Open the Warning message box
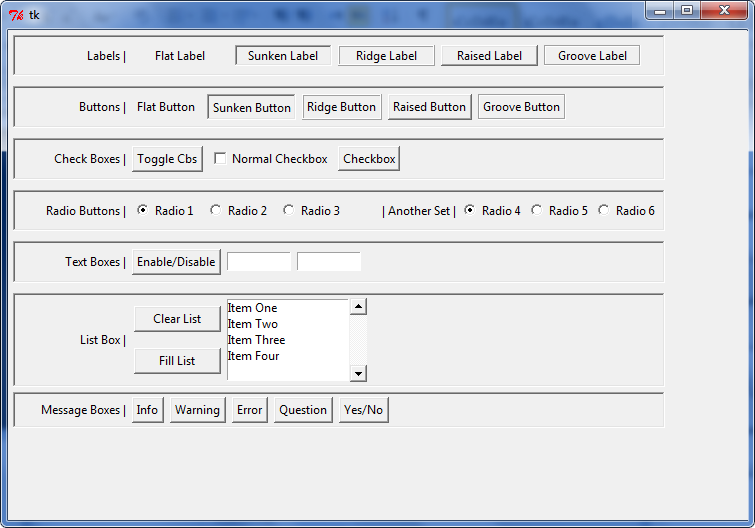Image resolution: width=755 pixels, height=528 pixels. pyautogui.click(x=197, y=410)
